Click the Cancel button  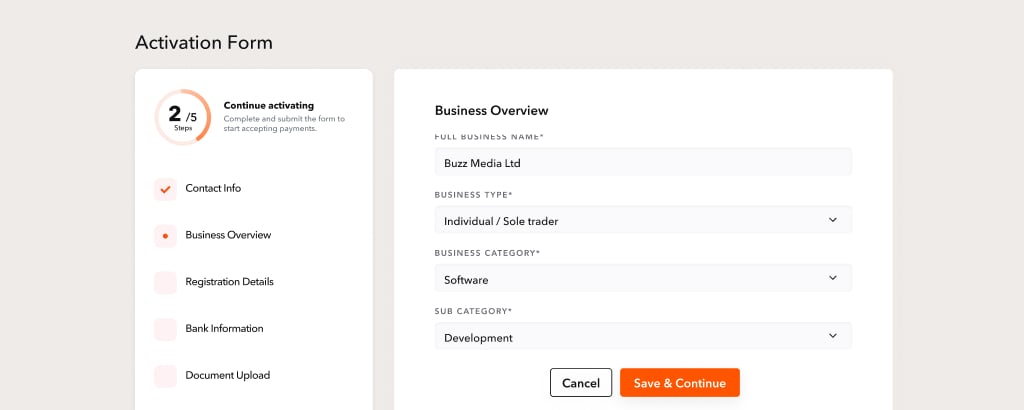[x=581, y=383]
